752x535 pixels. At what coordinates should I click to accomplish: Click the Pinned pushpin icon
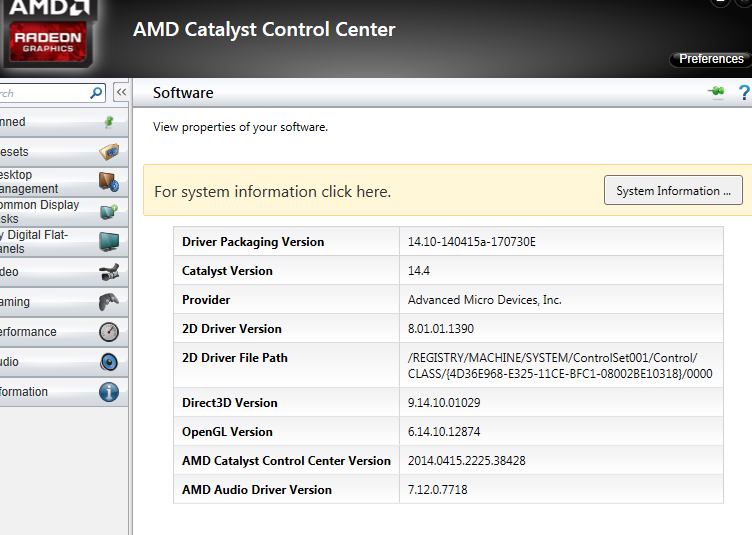pyautogui.click(x=109, y=122)
